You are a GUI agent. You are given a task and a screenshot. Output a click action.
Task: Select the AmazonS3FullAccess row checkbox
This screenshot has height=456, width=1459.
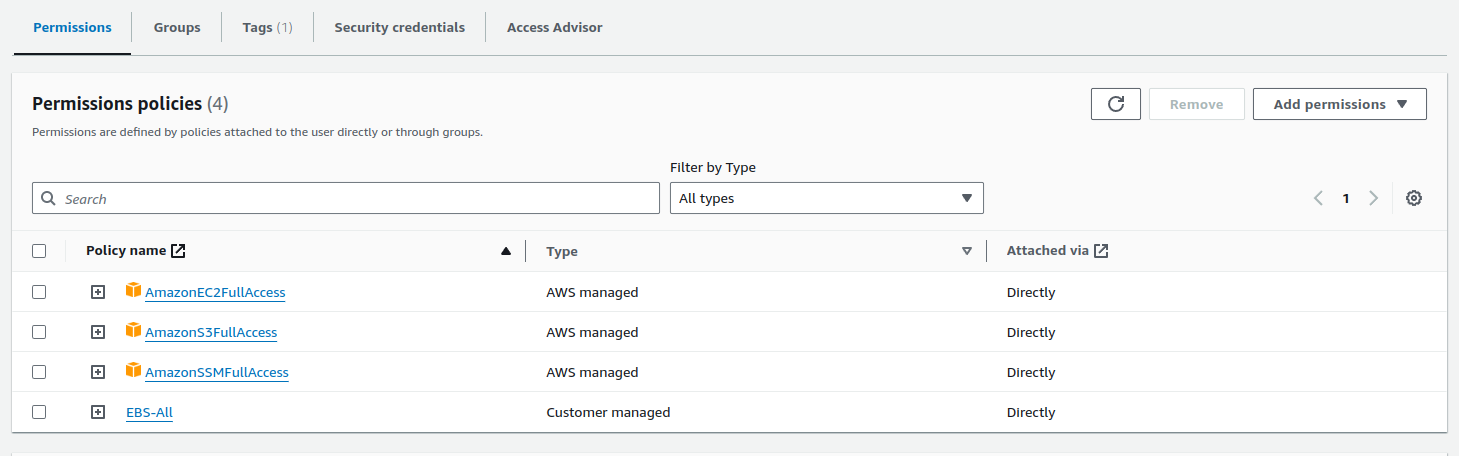(39, 332)
